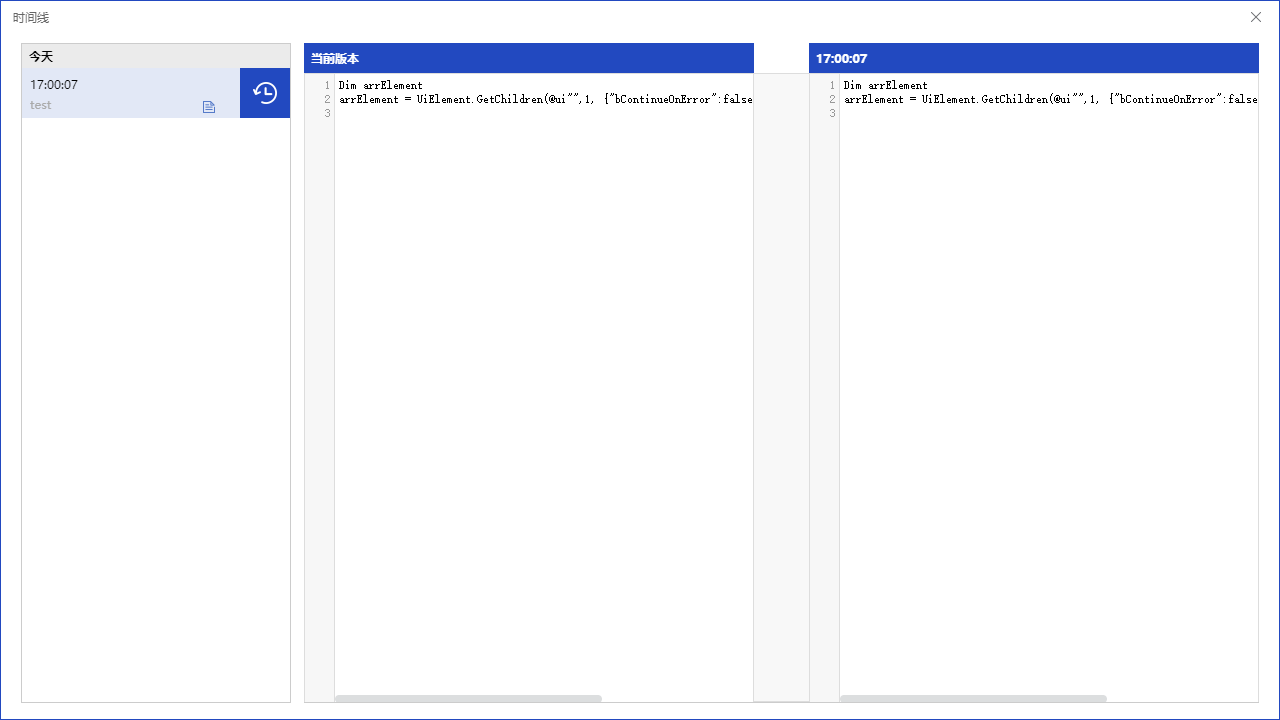Click the document note icon beside test

pos(209,107)
